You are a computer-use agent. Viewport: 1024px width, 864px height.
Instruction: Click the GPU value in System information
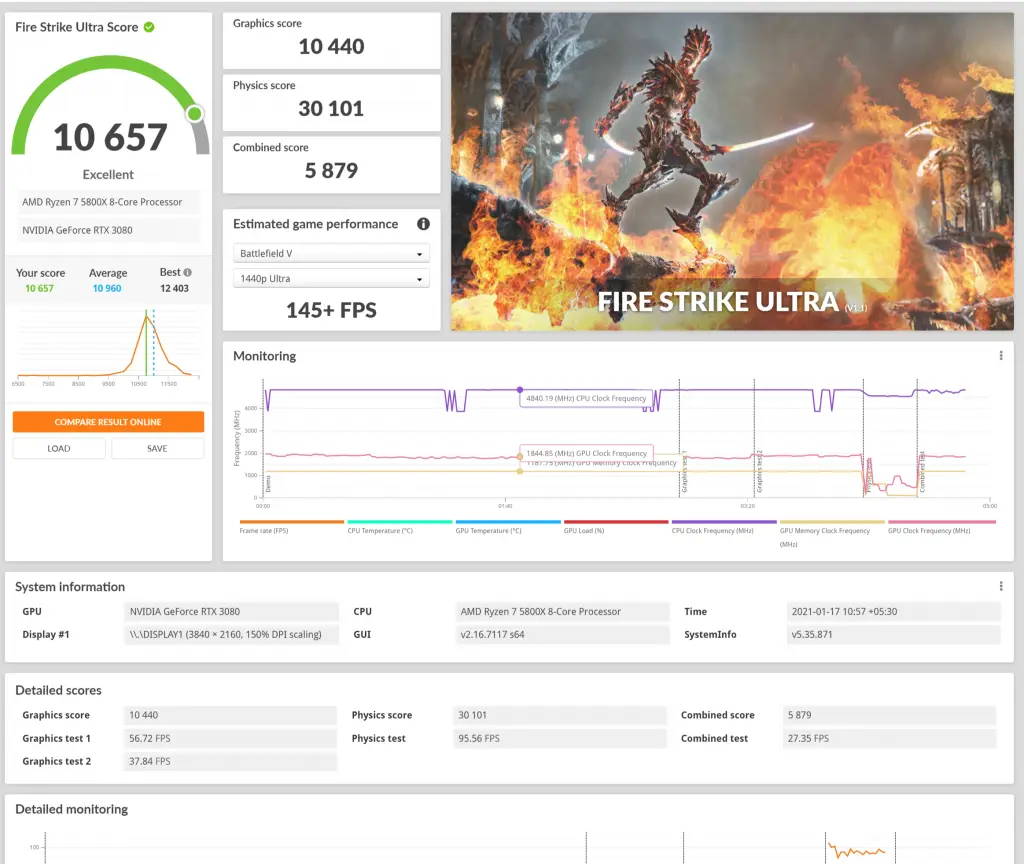pyautogui.click(x=231, y=612)
